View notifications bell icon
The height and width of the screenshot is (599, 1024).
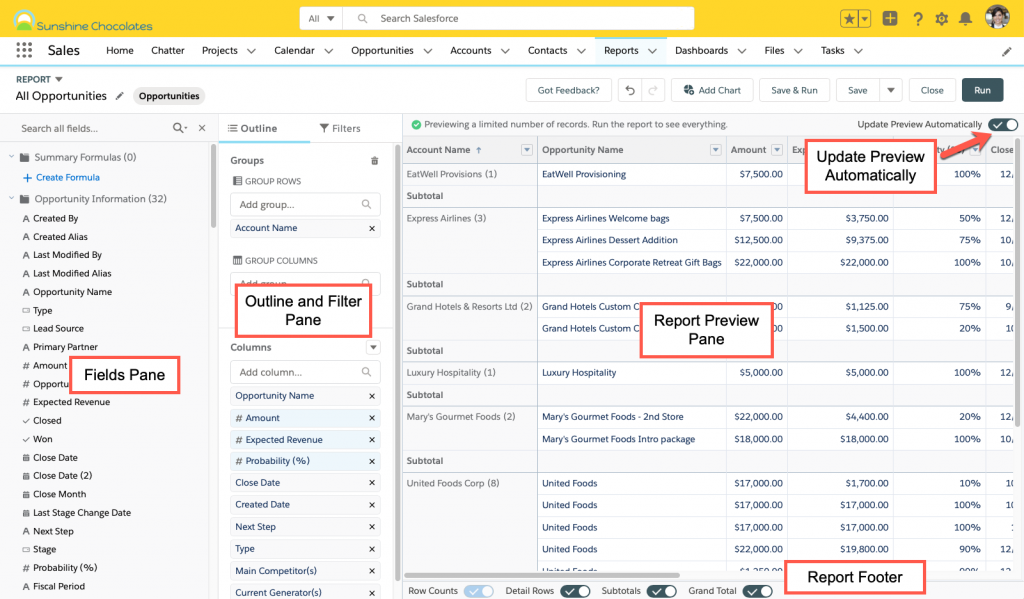point(965,19)
